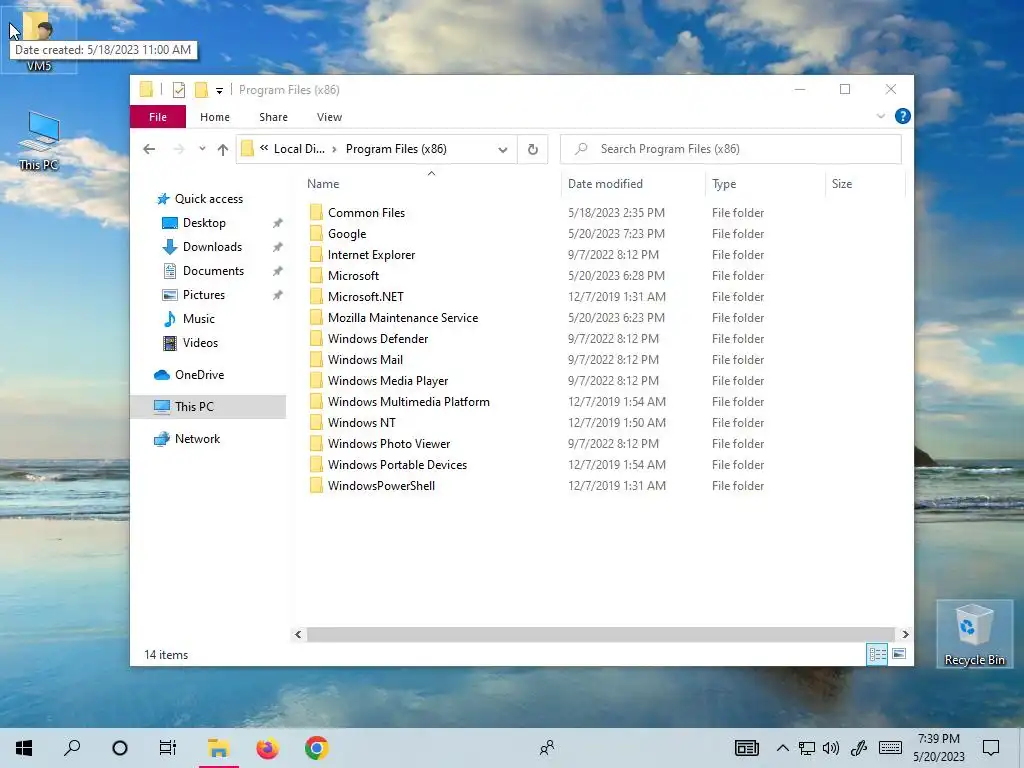1024x768 pixels.
Task: Select the Windows Portable Devices folder name
Action: (398, 464)
